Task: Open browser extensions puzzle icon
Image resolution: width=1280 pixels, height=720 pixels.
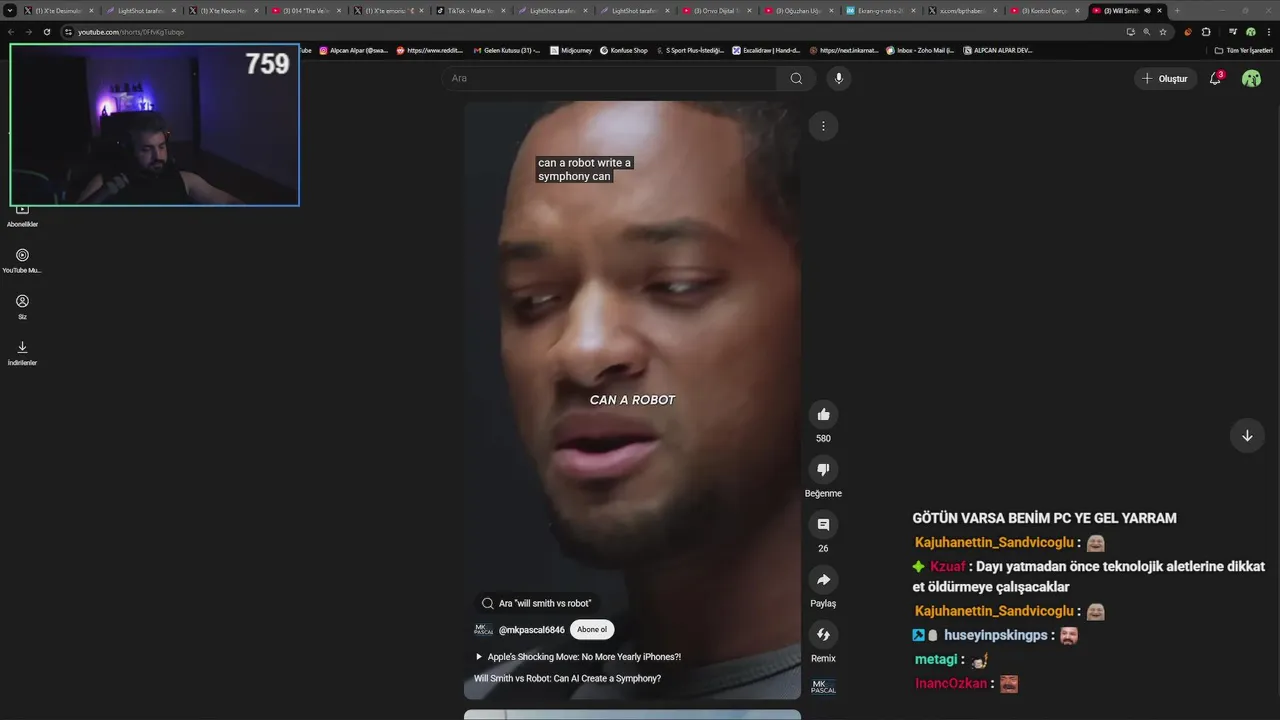Action: pos(1206,32)
